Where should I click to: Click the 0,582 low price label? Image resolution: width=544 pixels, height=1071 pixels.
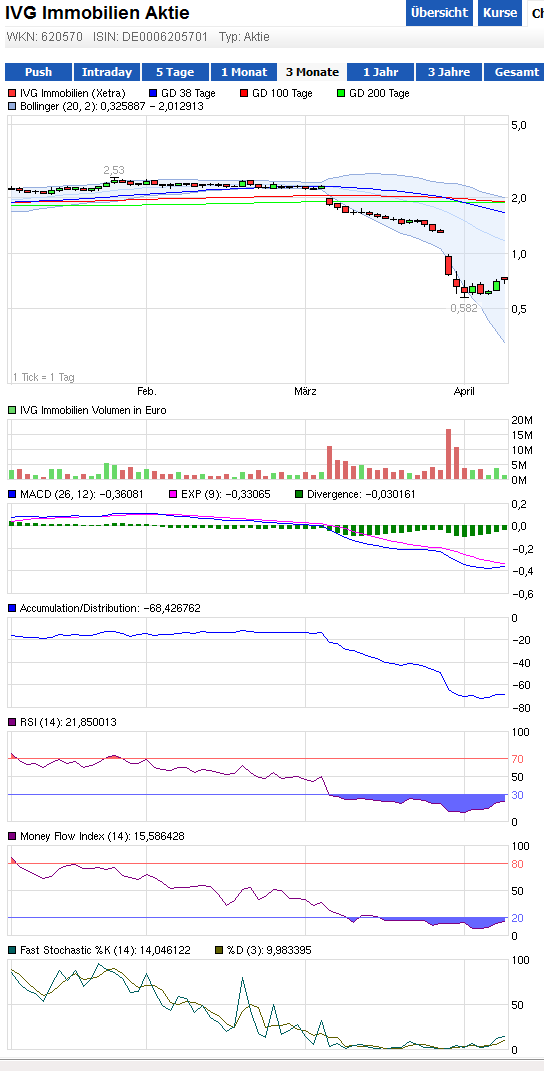point(464,309)
